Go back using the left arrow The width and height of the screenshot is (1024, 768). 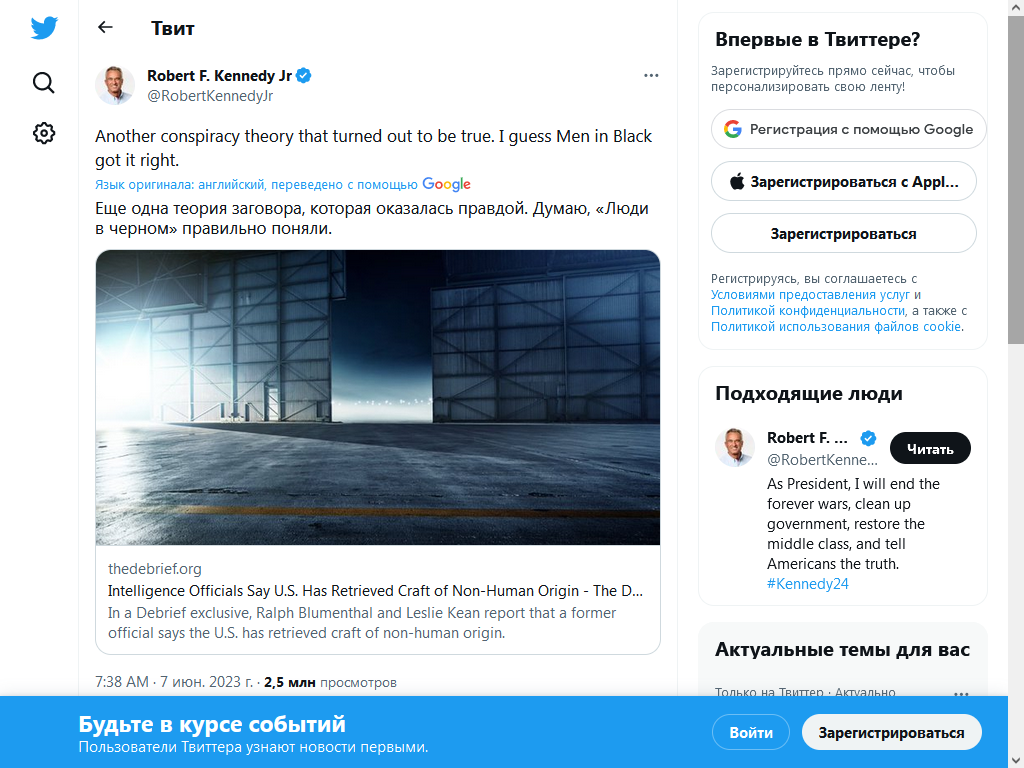(105, 27)
